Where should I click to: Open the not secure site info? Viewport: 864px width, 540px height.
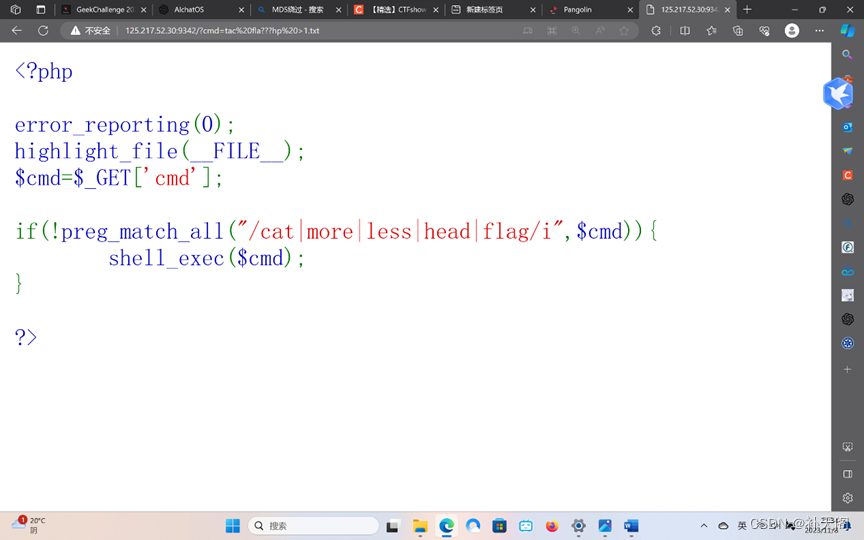tap(90, 31)
